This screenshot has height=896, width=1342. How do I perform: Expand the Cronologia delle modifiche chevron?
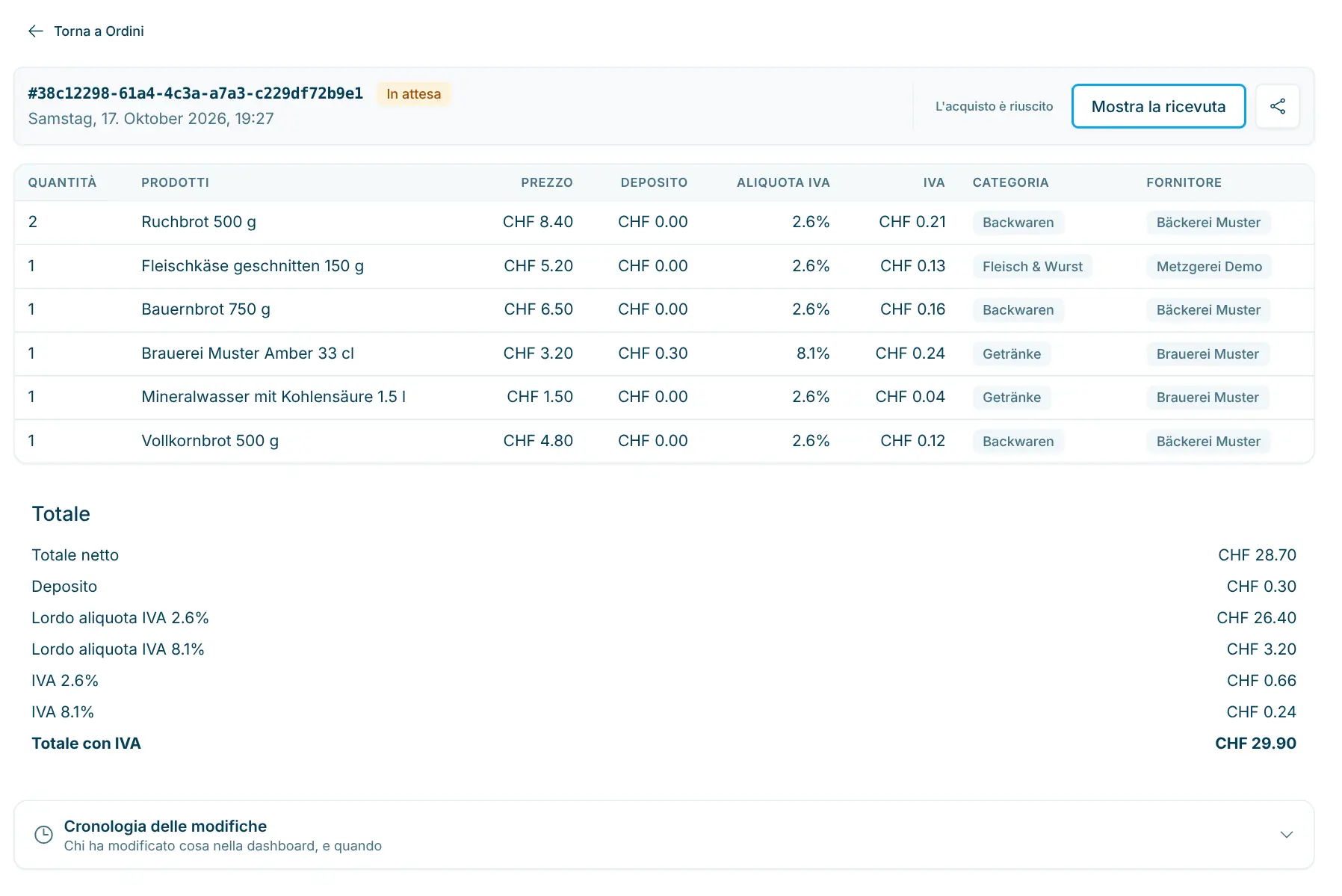[1286, 835]
